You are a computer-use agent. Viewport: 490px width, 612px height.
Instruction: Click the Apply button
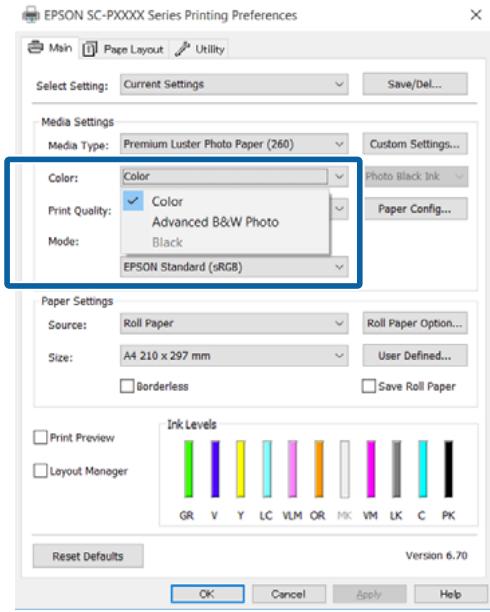[x=369, y=594]
